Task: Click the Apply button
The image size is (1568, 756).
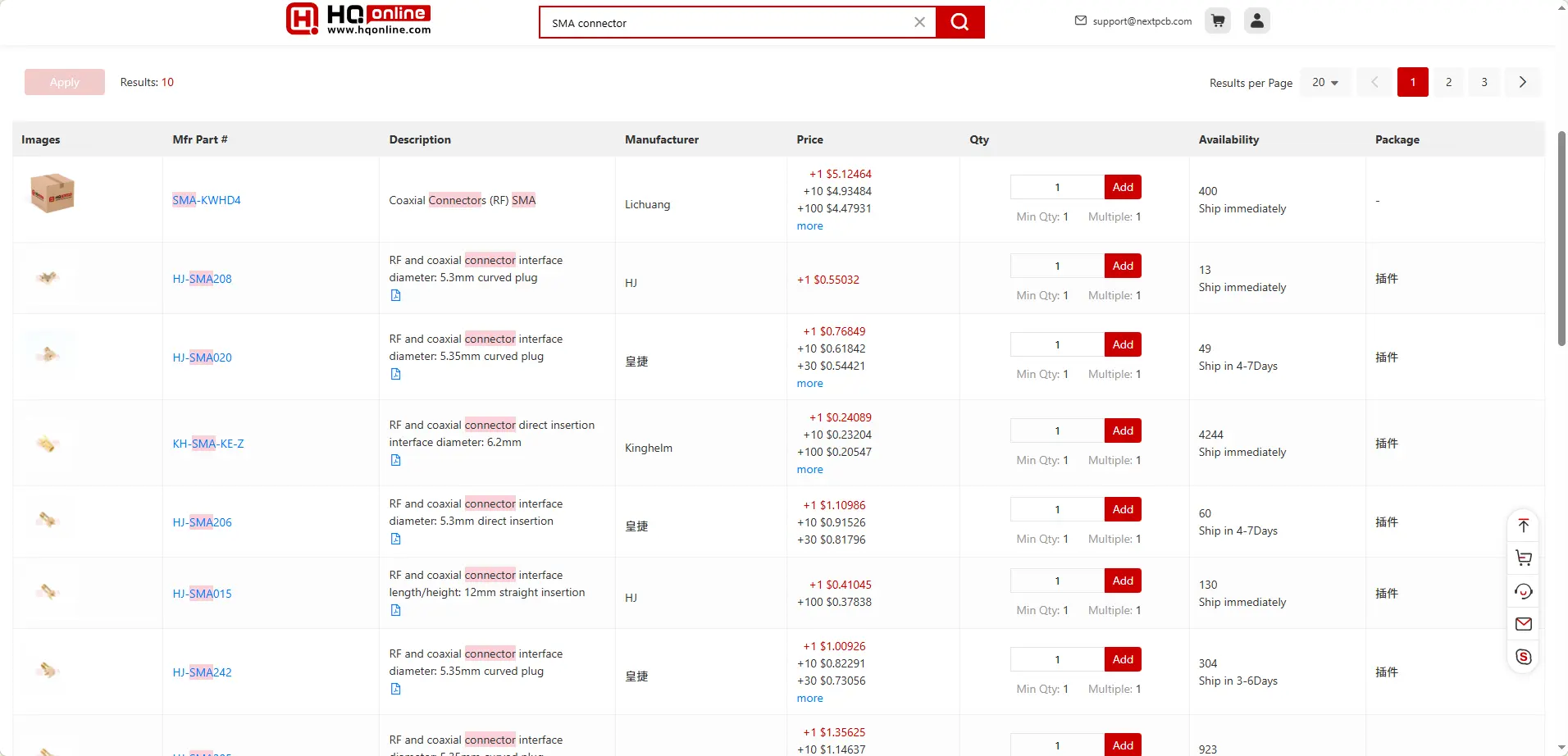Action: pos(64,82)
